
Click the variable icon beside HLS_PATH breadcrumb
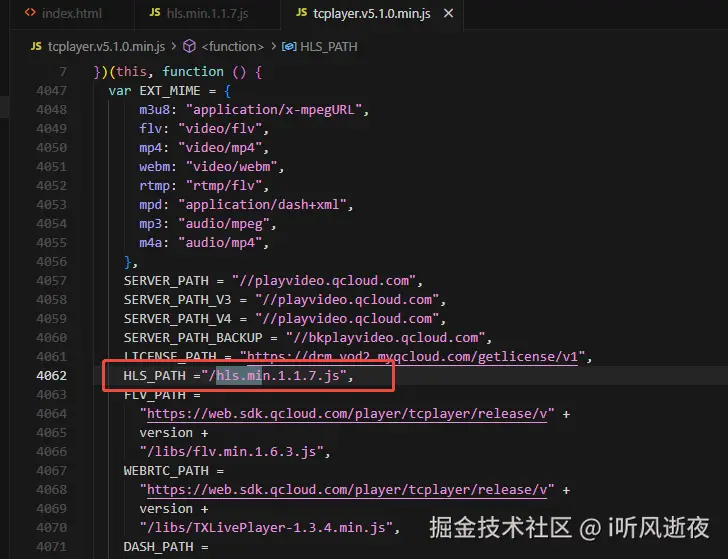click(289, 46)
